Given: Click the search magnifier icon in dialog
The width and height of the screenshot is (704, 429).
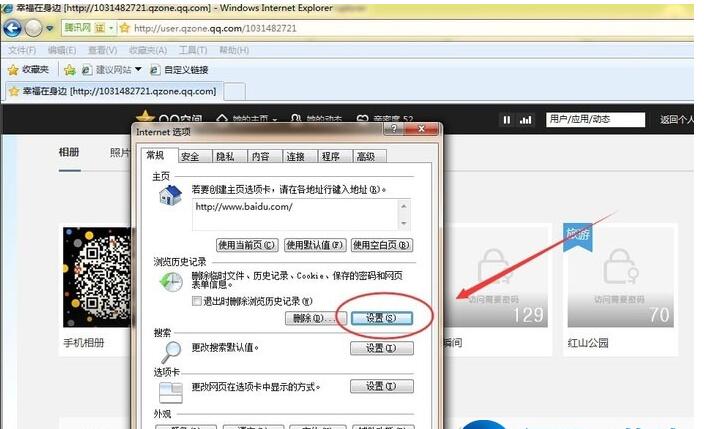Looking at the screenshot, I should [x=171, y=350].
